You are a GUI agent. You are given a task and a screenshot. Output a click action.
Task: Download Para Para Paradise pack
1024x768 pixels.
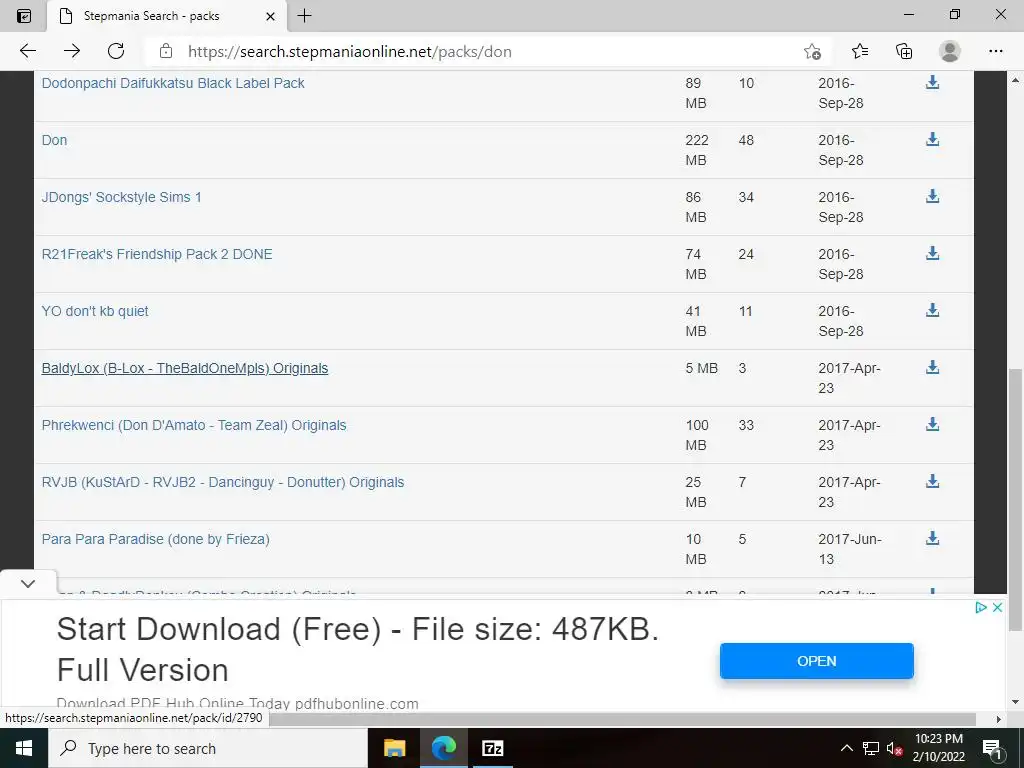click(933, 538)
